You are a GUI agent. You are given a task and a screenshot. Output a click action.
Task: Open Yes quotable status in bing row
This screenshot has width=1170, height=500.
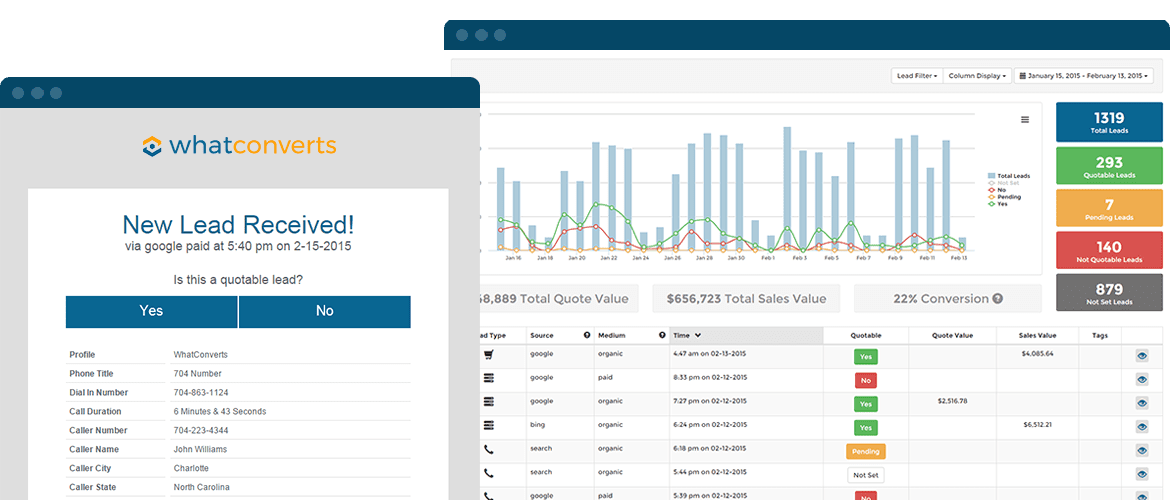(x=866, y=428)
